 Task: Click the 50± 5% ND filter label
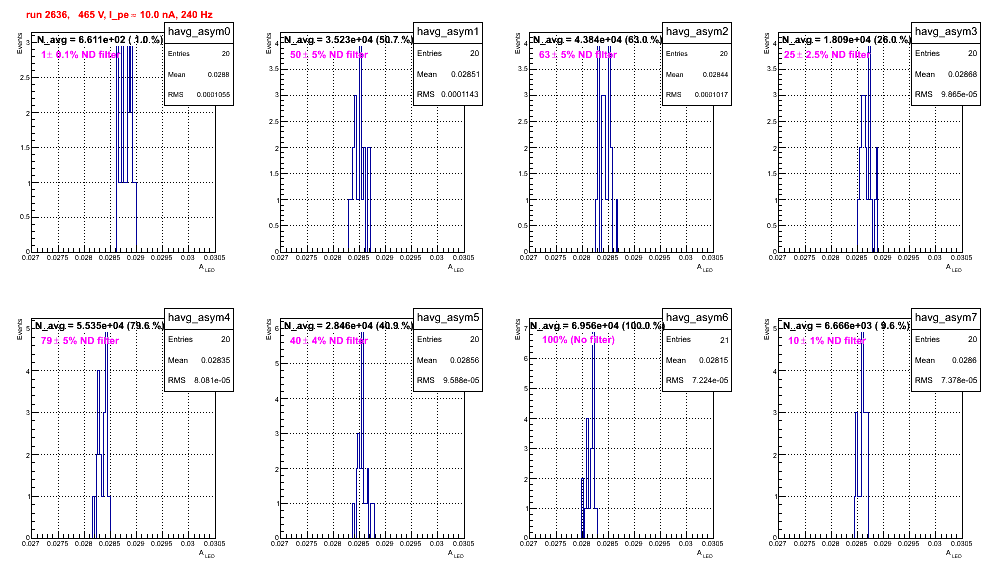(x=329, y=55)
